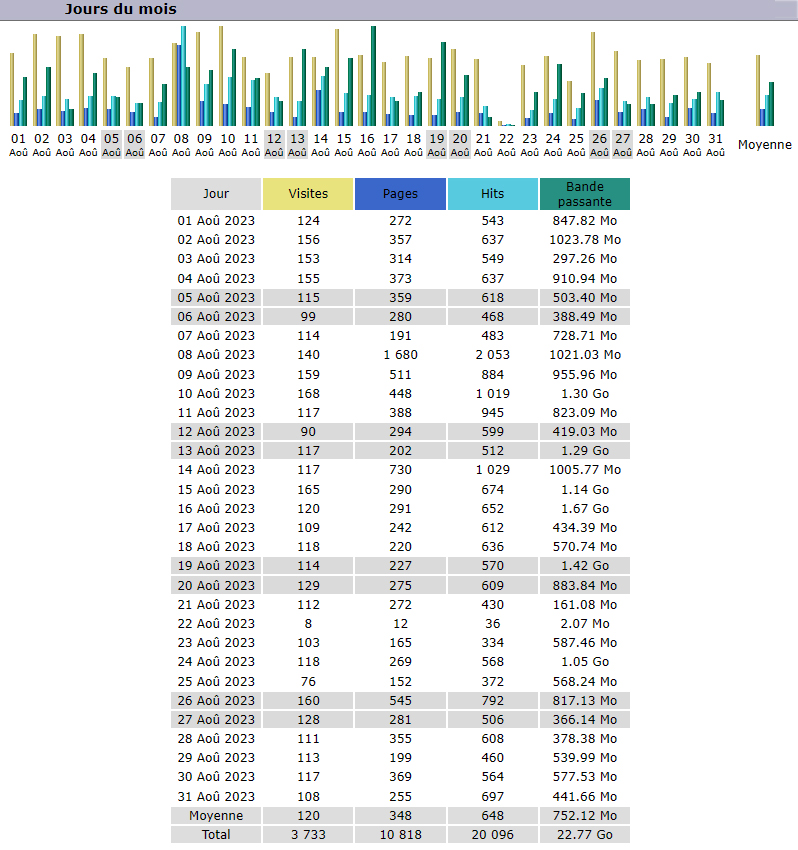Click visits value 90 for 12 Aoû
Screen dimensions: 798x850
308,432
